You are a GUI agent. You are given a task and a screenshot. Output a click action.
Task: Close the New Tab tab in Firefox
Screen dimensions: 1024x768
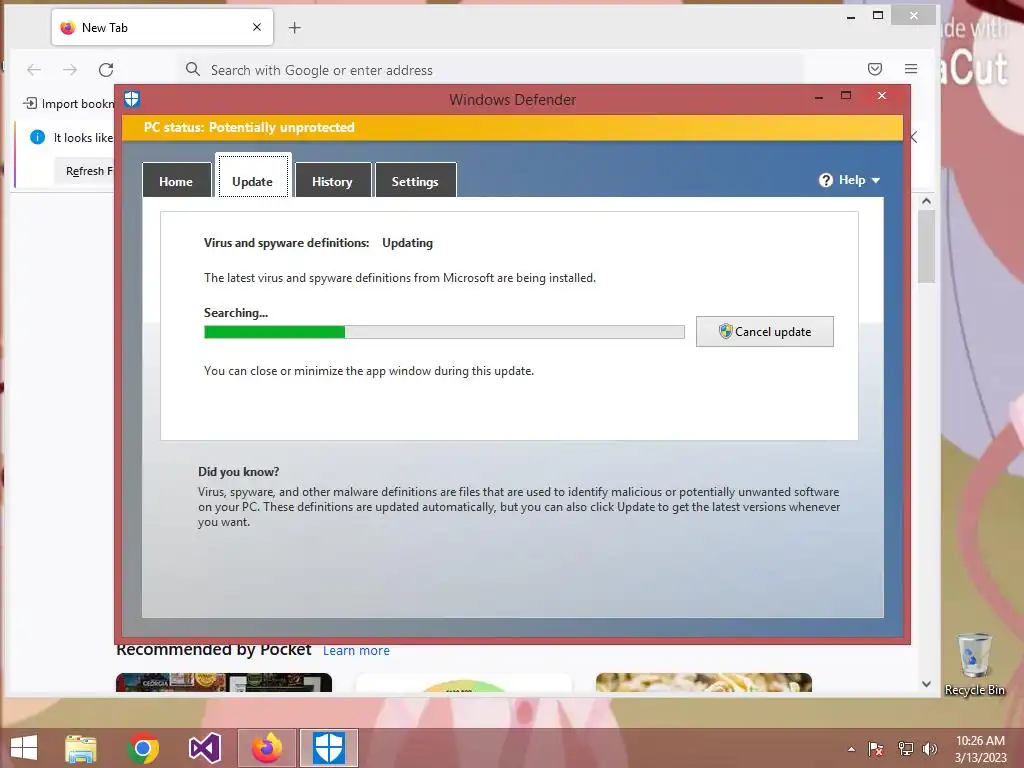(x=257, y=27)
